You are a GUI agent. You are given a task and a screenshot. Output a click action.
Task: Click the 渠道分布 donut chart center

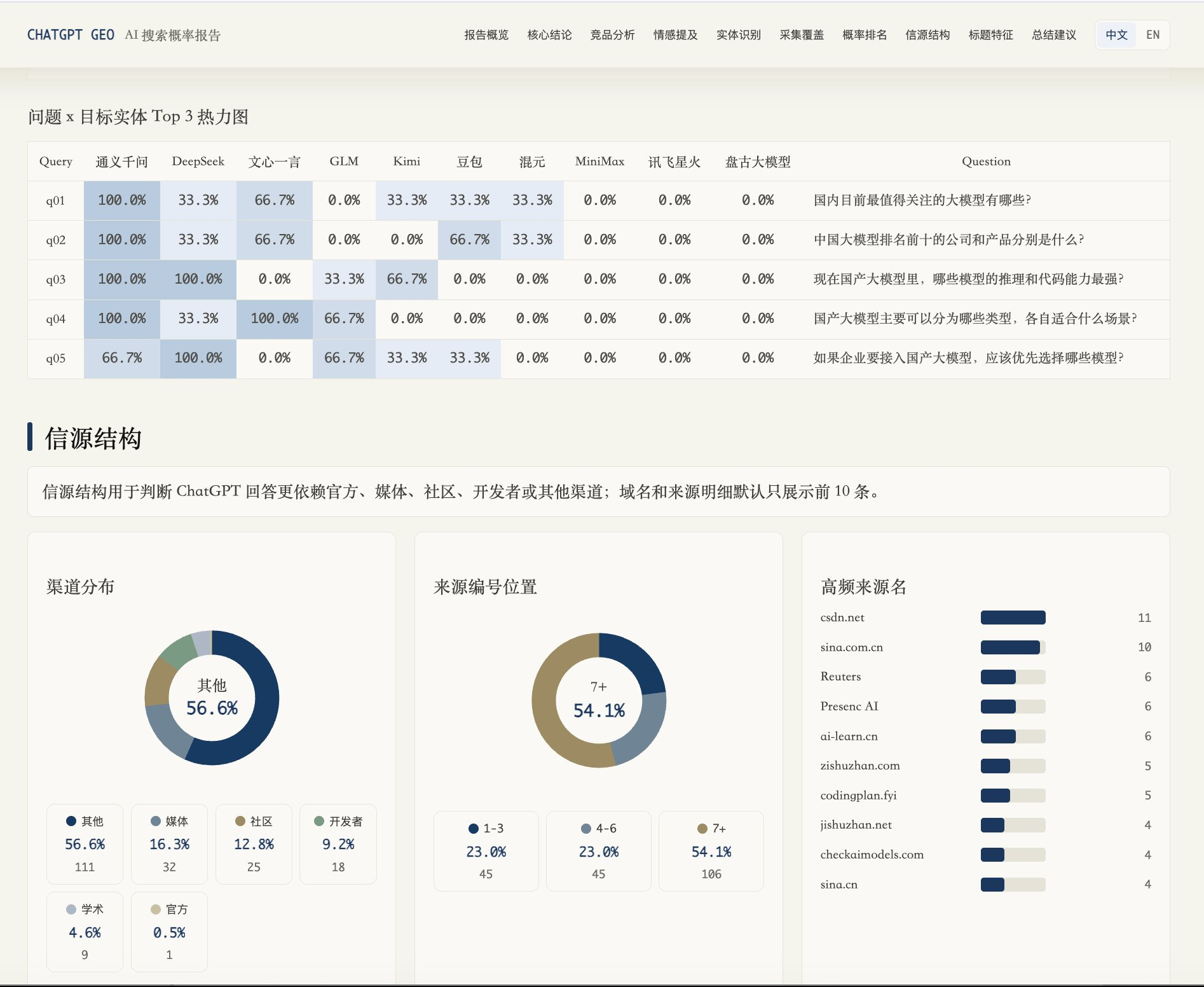212,698
